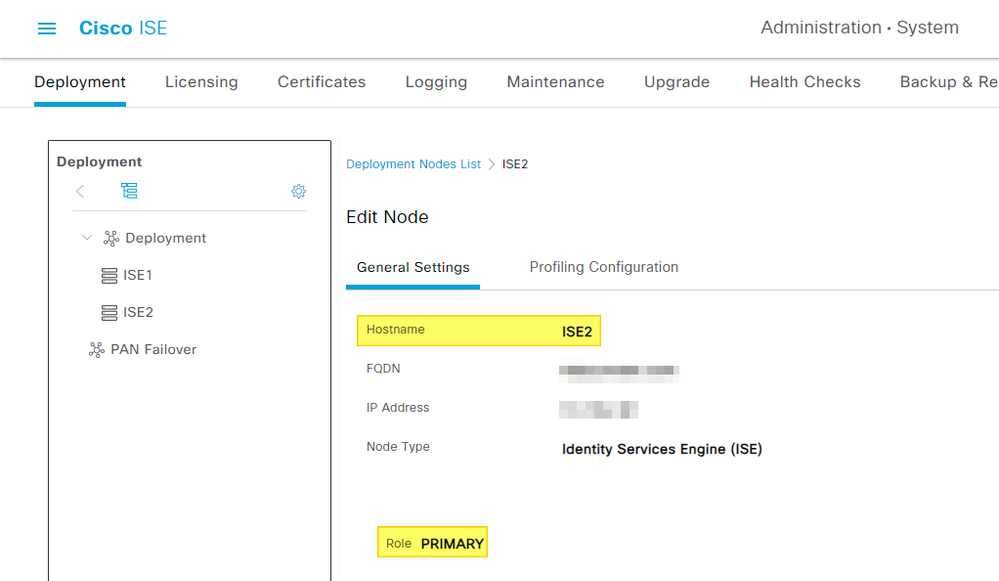999x581 pixels.
Task: Click the Node Type field label
Action: [398, 447]
